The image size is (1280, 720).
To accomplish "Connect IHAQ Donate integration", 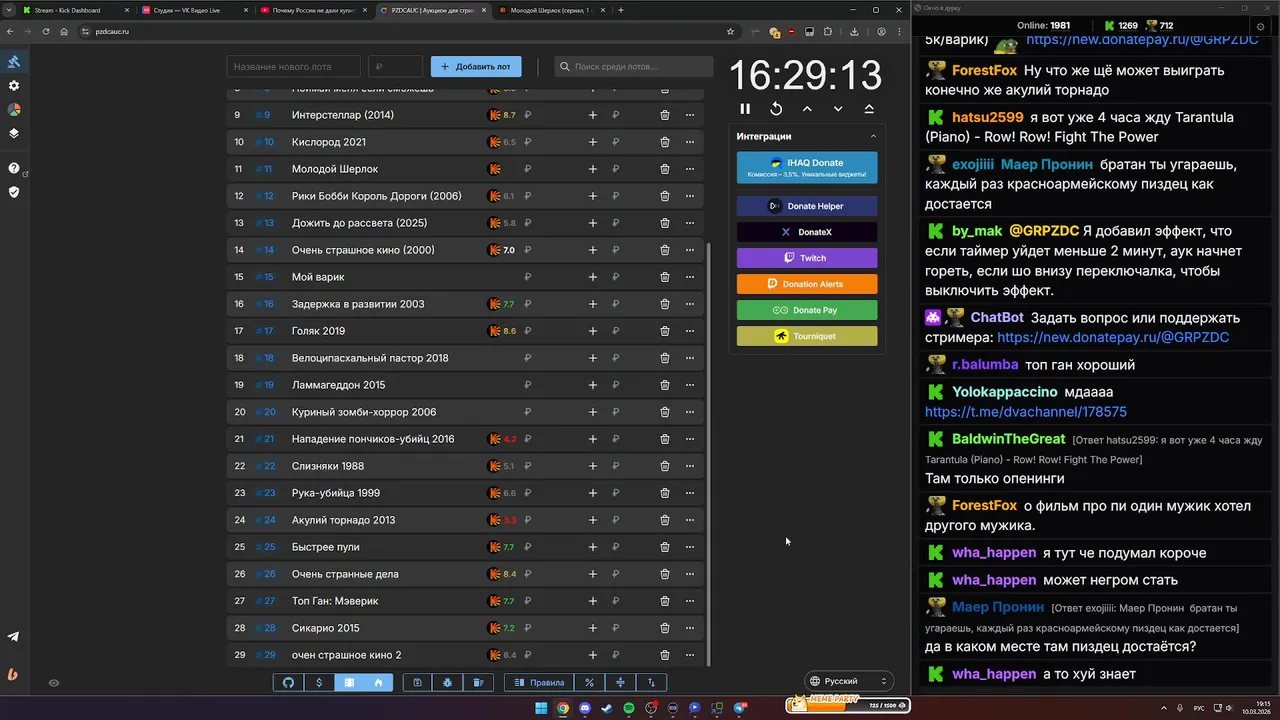I will click(807, 168).
